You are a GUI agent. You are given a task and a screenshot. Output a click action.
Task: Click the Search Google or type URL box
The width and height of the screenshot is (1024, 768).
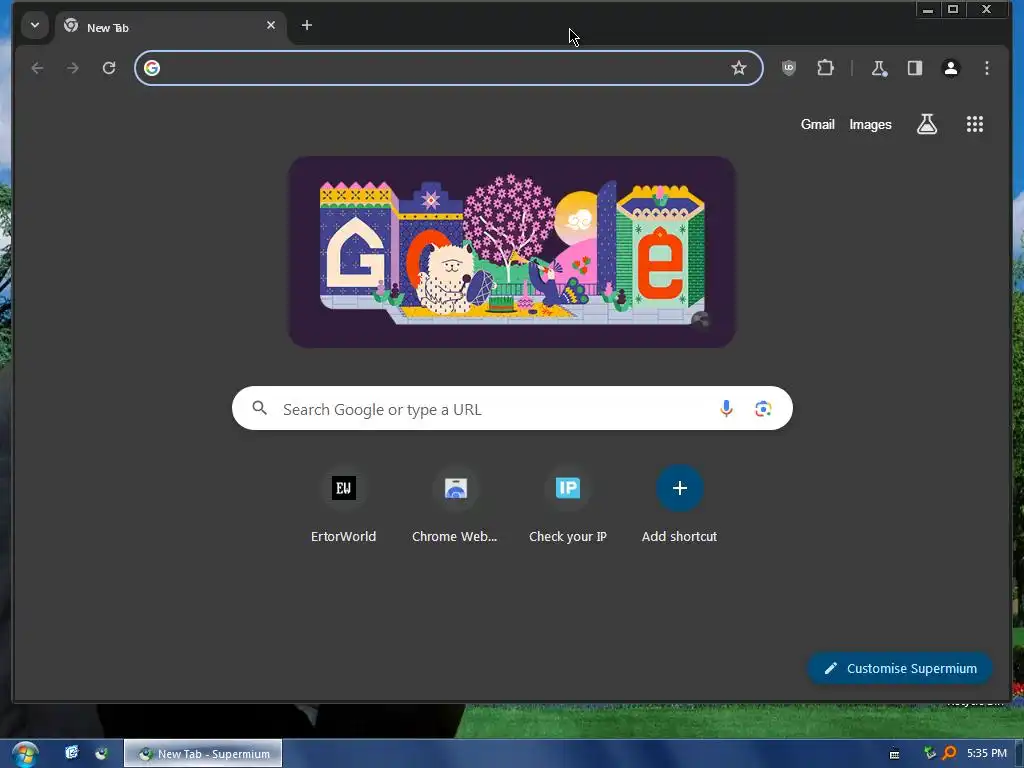coord(512,408)
